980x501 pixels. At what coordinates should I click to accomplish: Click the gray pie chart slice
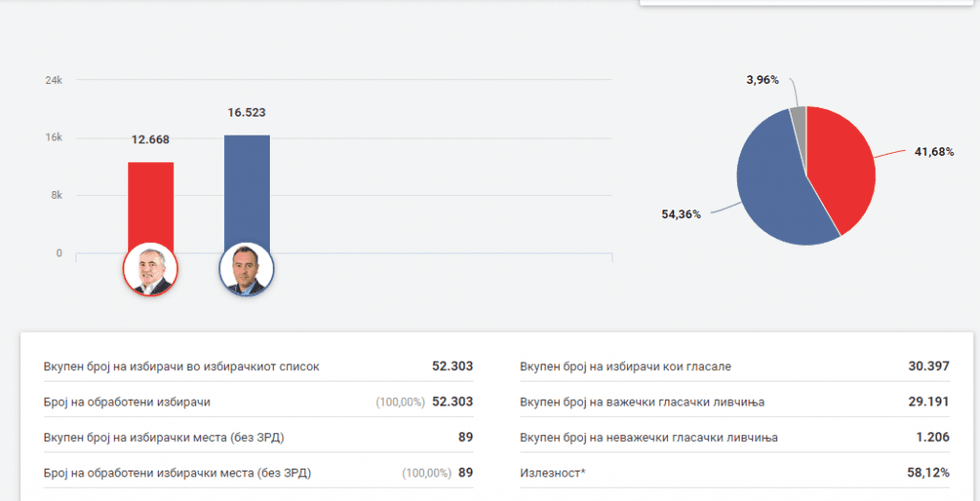click(x=798, y=115)
